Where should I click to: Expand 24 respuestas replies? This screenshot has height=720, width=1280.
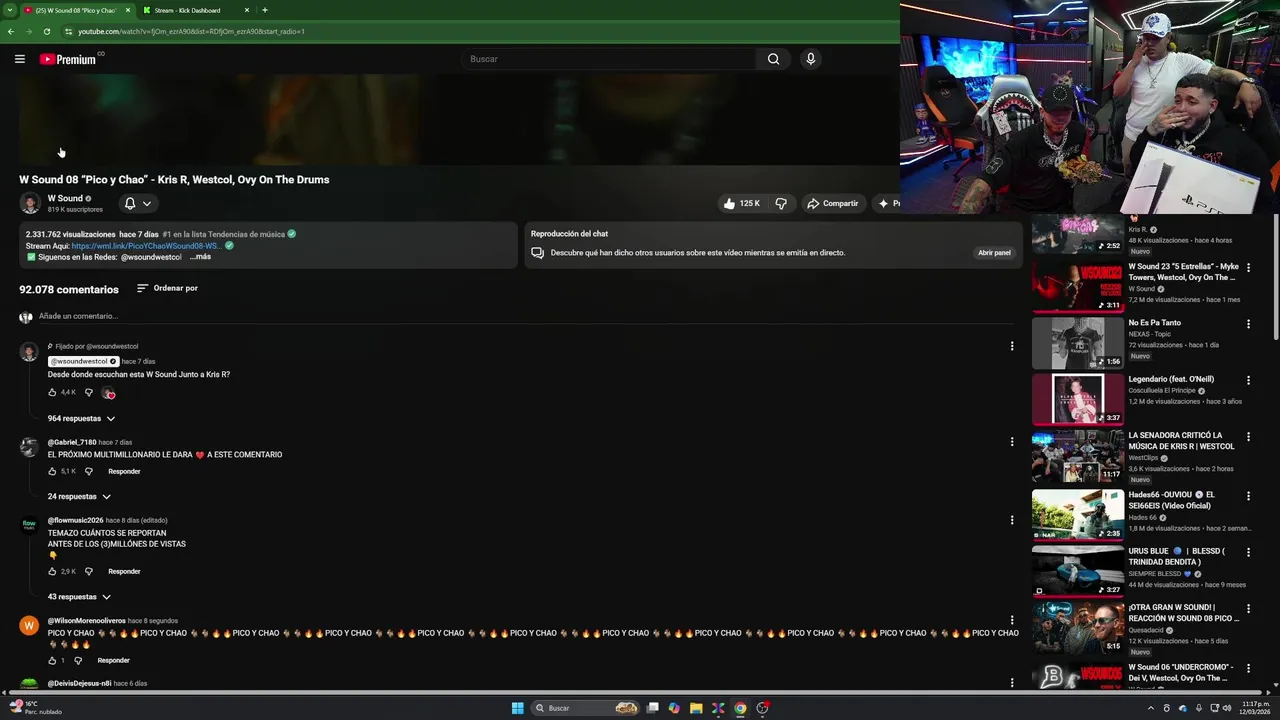pos(79,496)
